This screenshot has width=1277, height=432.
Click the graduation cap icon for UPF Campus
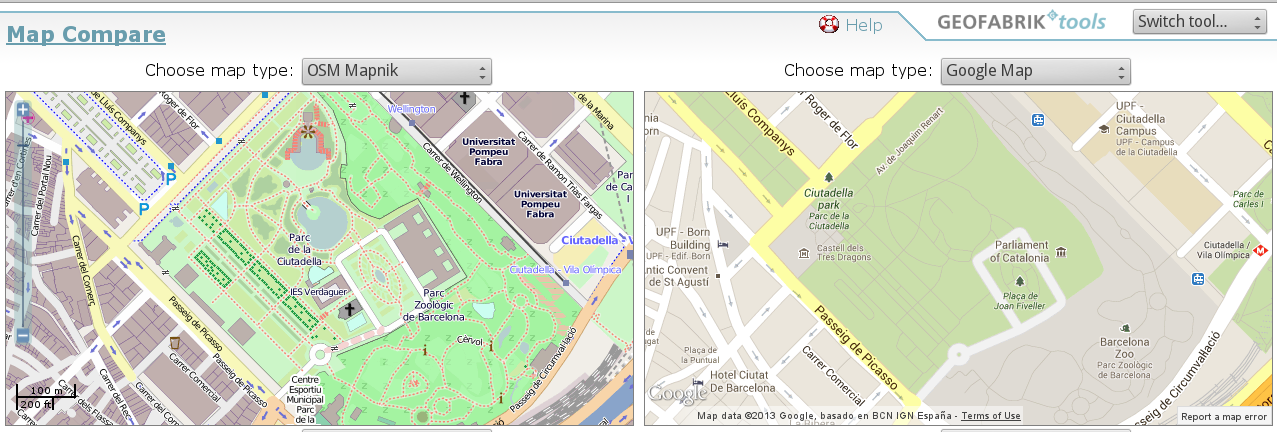[x=1103, y=129]
